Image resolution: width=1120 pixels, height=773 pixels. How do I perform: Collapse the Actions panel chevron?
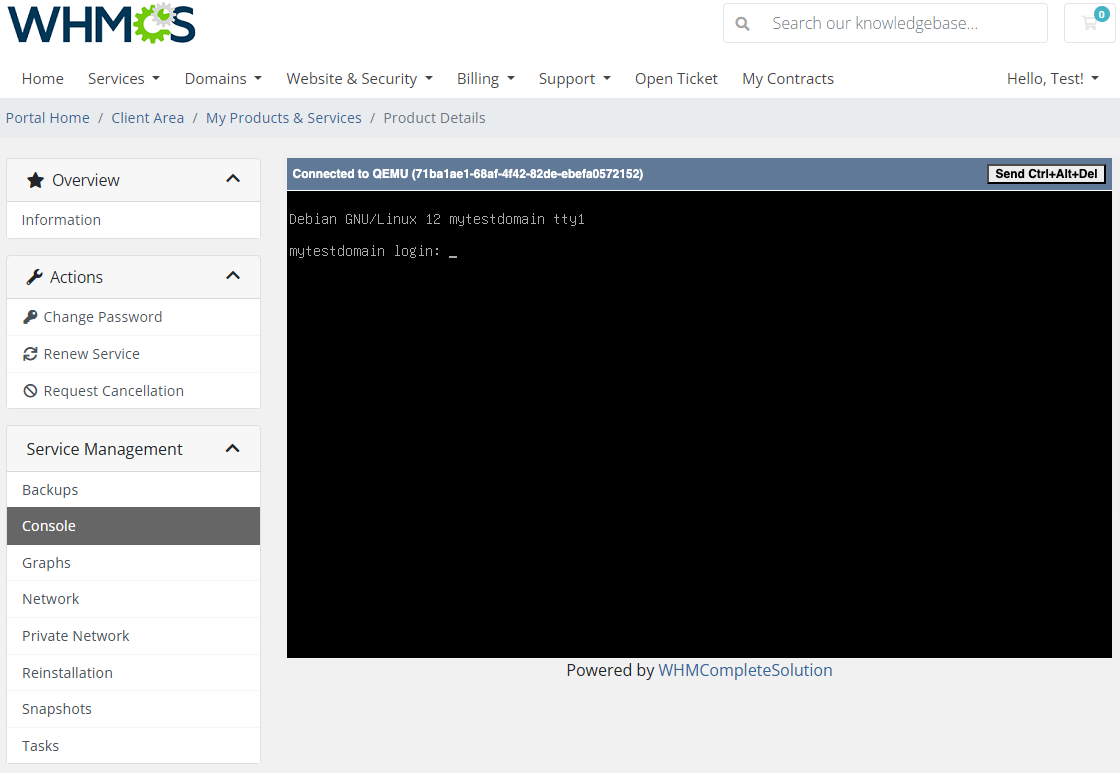[x=233, y=276]
